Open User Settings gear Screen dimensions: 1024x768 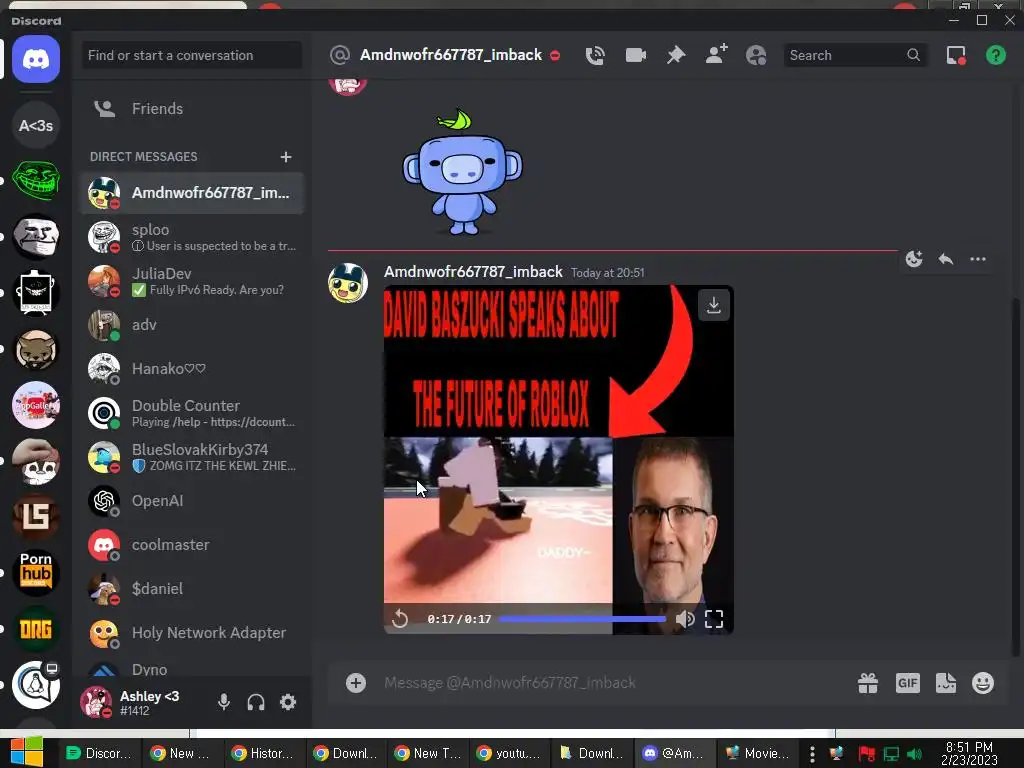288,702
